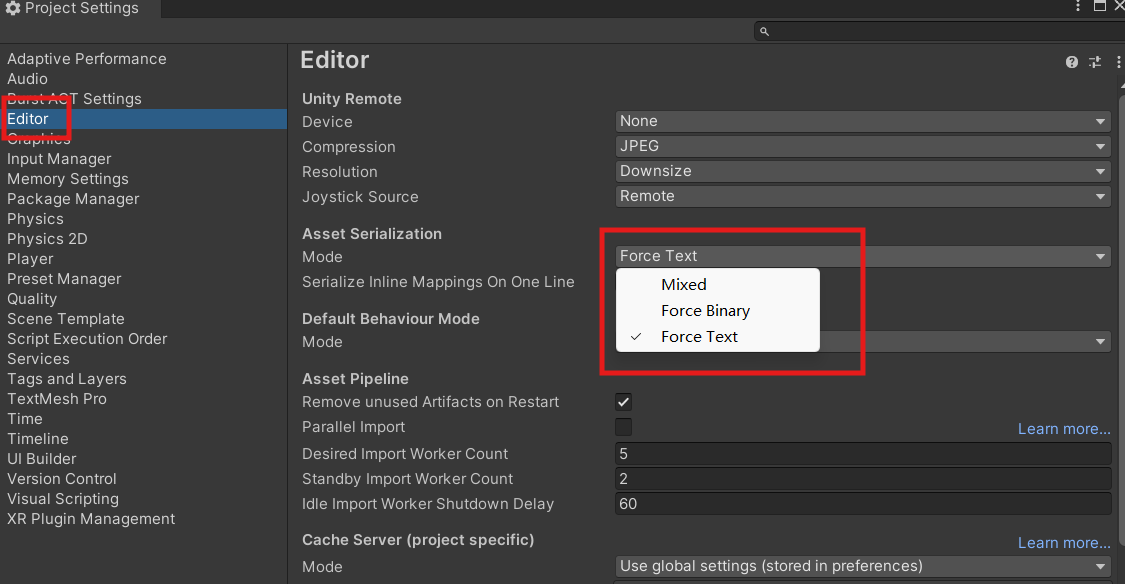Open Scene Template settings

[66, 319]
